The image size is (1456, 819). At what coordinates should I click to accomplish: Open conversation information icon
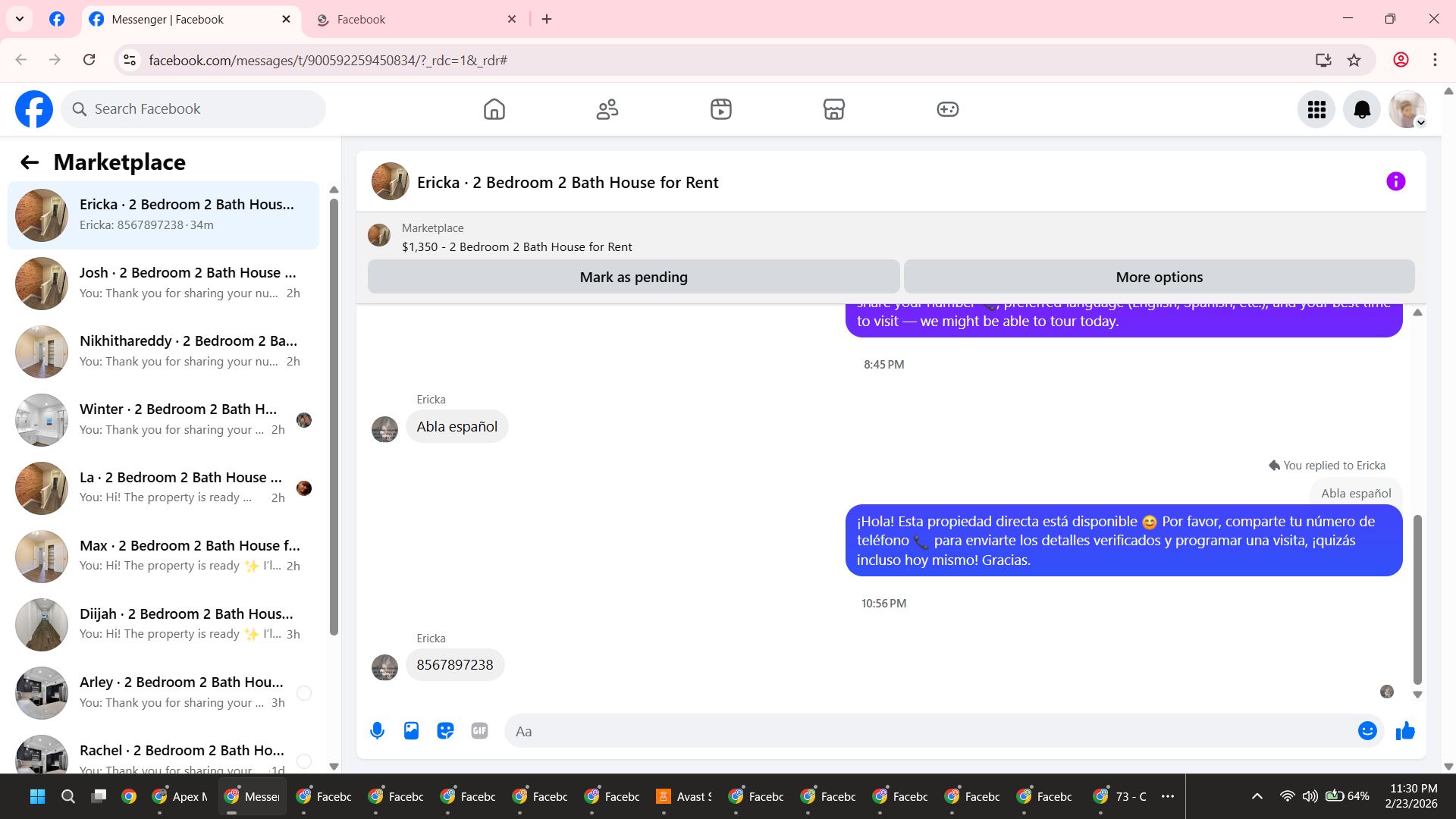click(x=1395, y=182)
